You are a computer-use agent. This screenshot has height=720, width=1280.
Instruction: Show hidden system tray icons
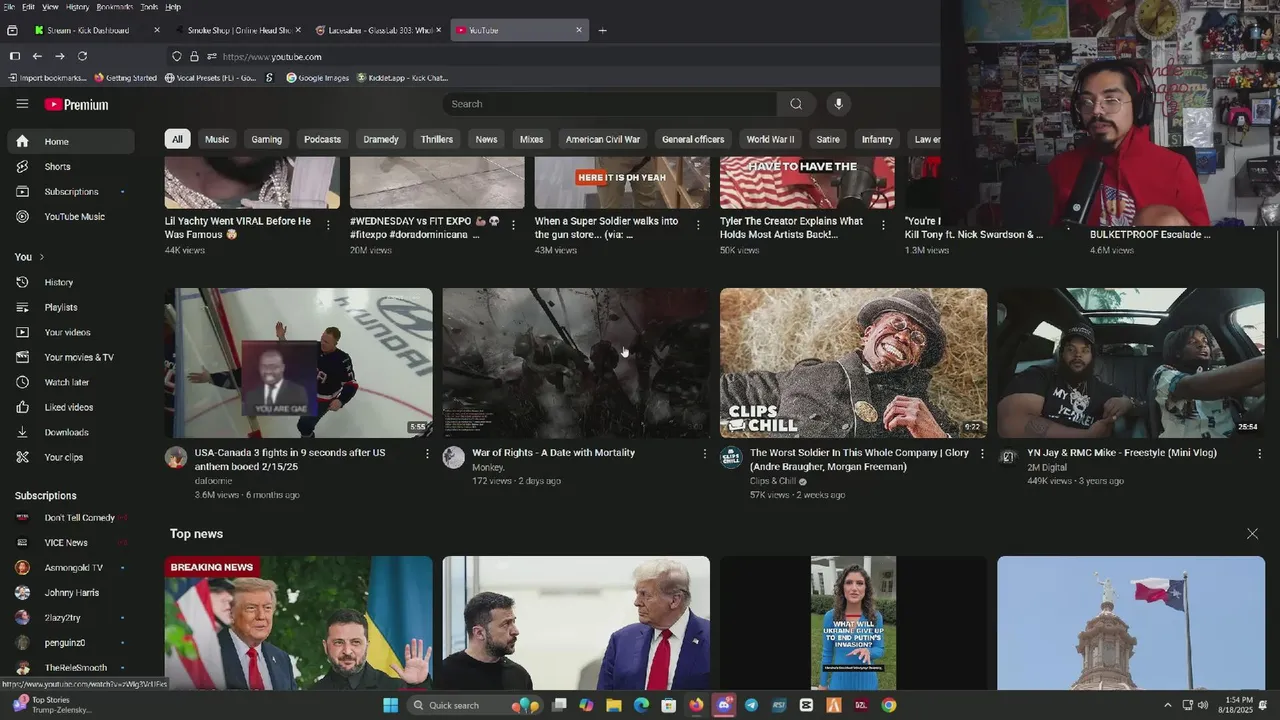[x=1167, y=705]
